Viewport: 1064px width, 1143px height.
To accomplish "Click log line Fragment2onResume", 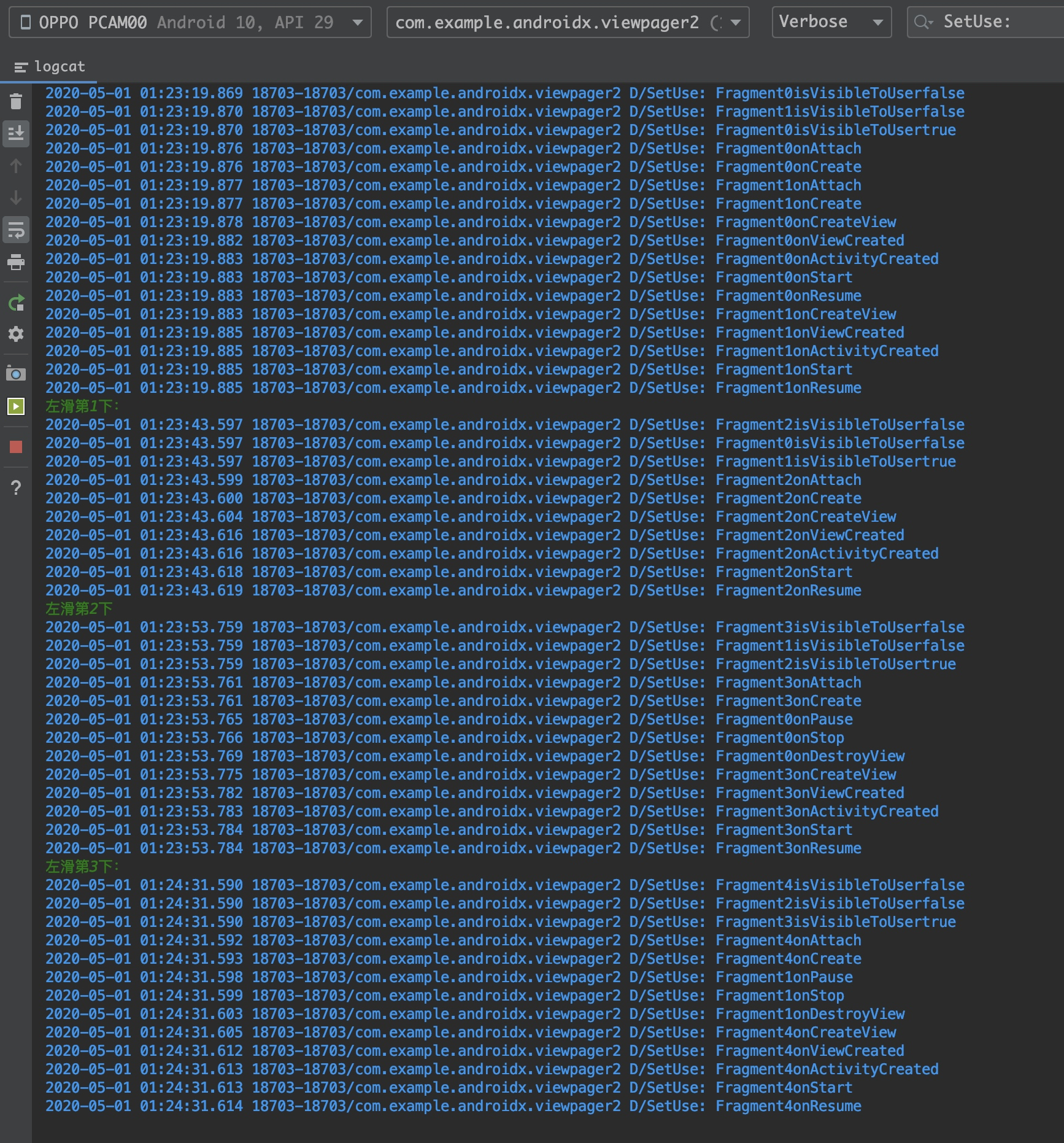I will pyautogui.click(x=453, y=591).
